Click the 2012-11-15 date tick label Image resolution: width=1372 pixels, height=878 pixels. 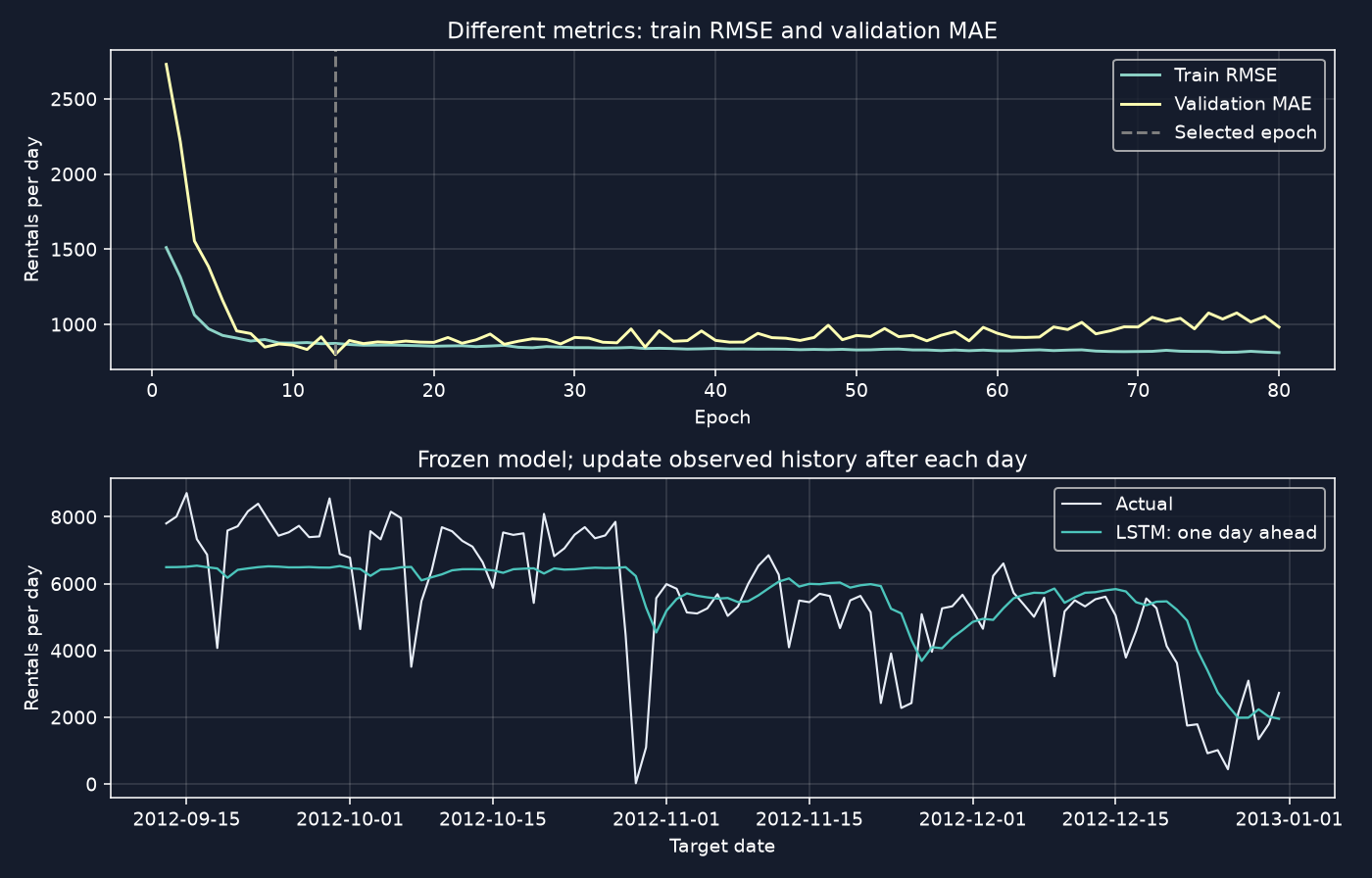[x=809, y=818]
